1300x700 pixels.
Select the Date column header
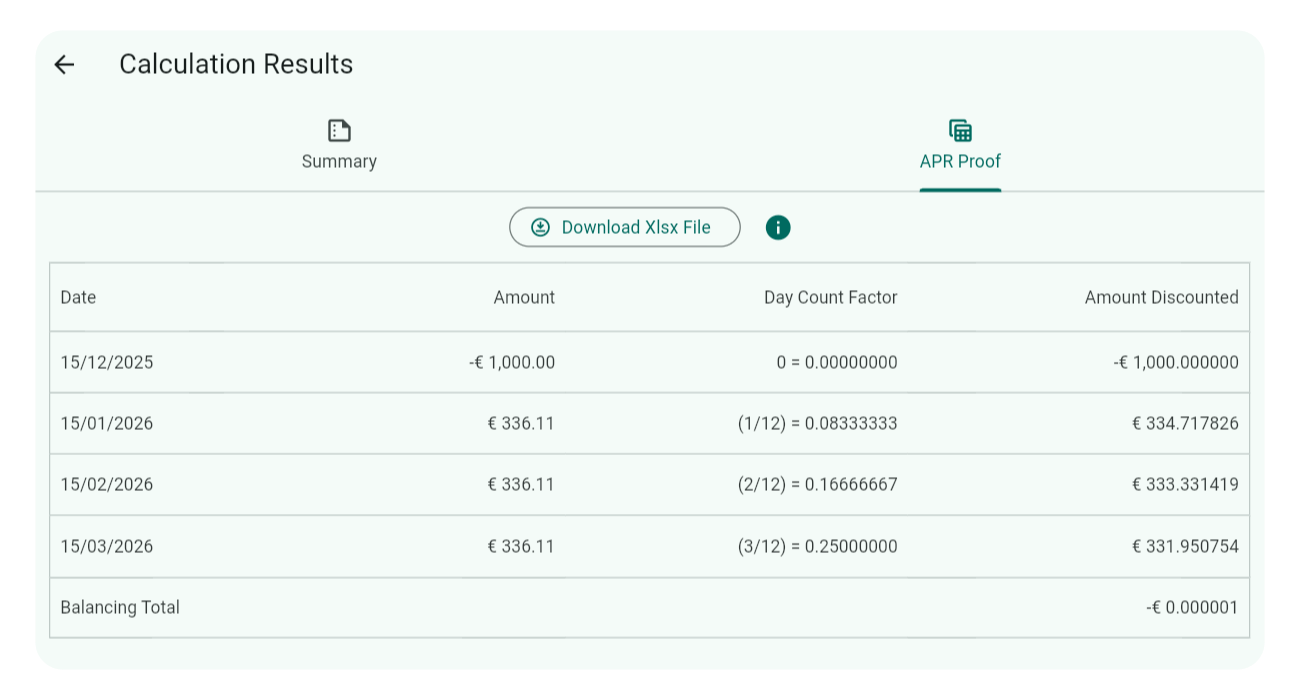point(78,297)
